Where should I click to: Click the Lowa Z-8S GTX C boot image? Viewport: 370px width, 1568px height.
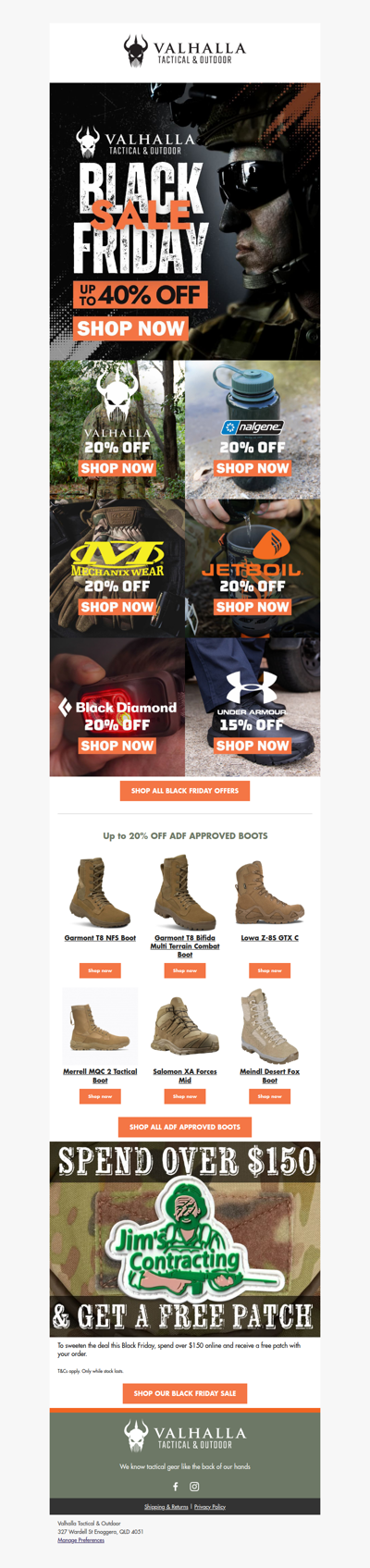270,893
